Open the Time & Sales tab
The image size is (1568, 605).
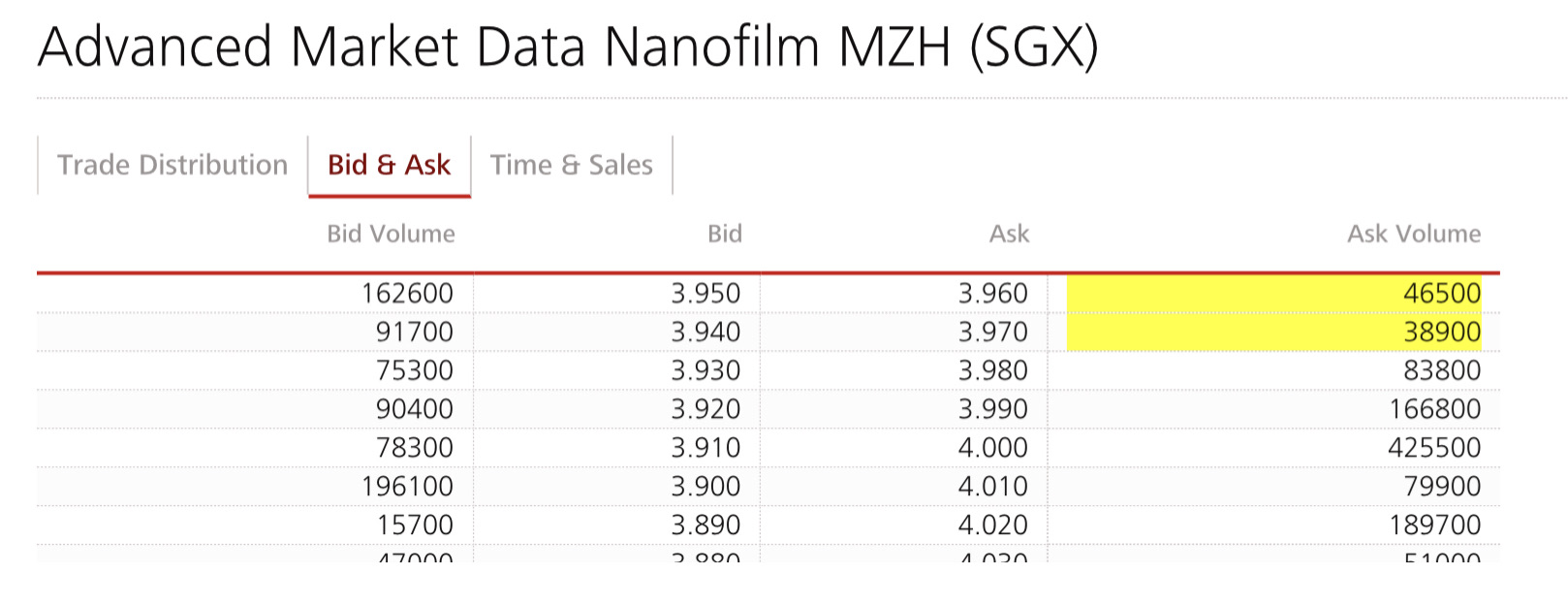click(x=571, y=165)
